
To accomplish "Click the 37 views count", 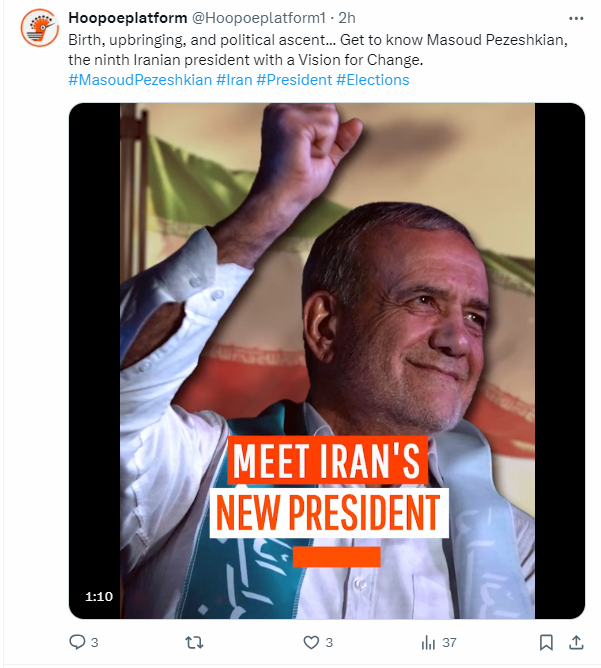I will (x=449, y=642).
